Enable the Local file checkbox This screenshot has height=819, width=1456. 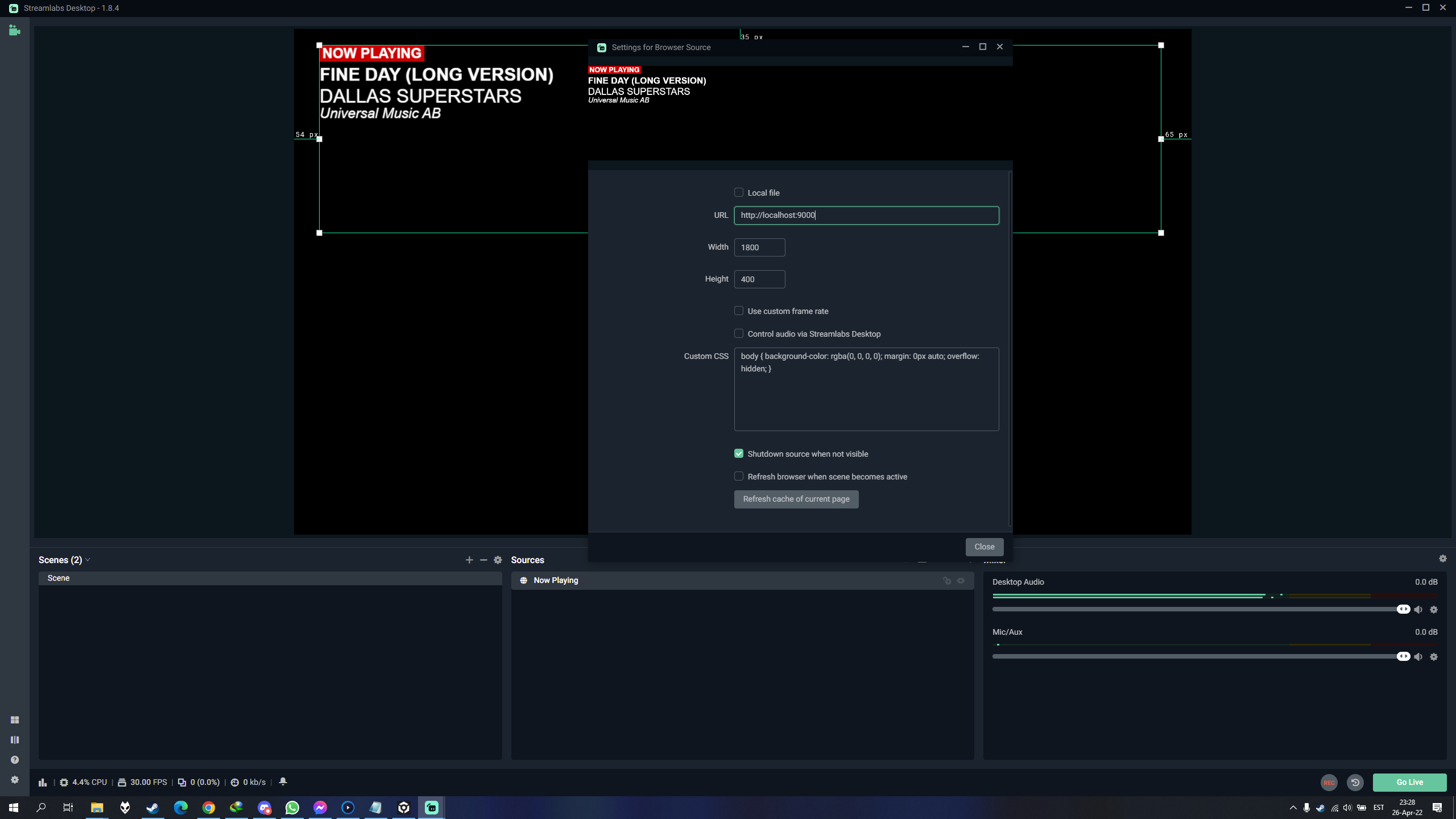(739, 193)
